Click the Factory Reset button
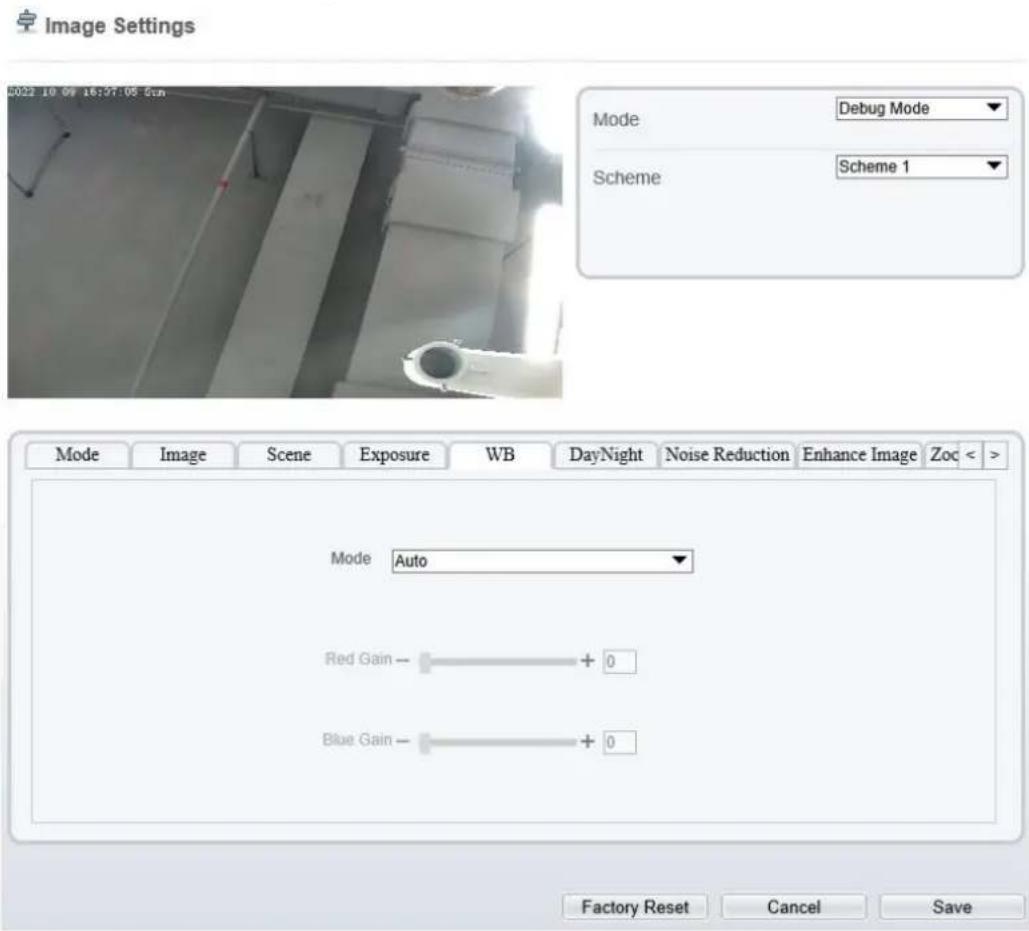 point(635,907)
